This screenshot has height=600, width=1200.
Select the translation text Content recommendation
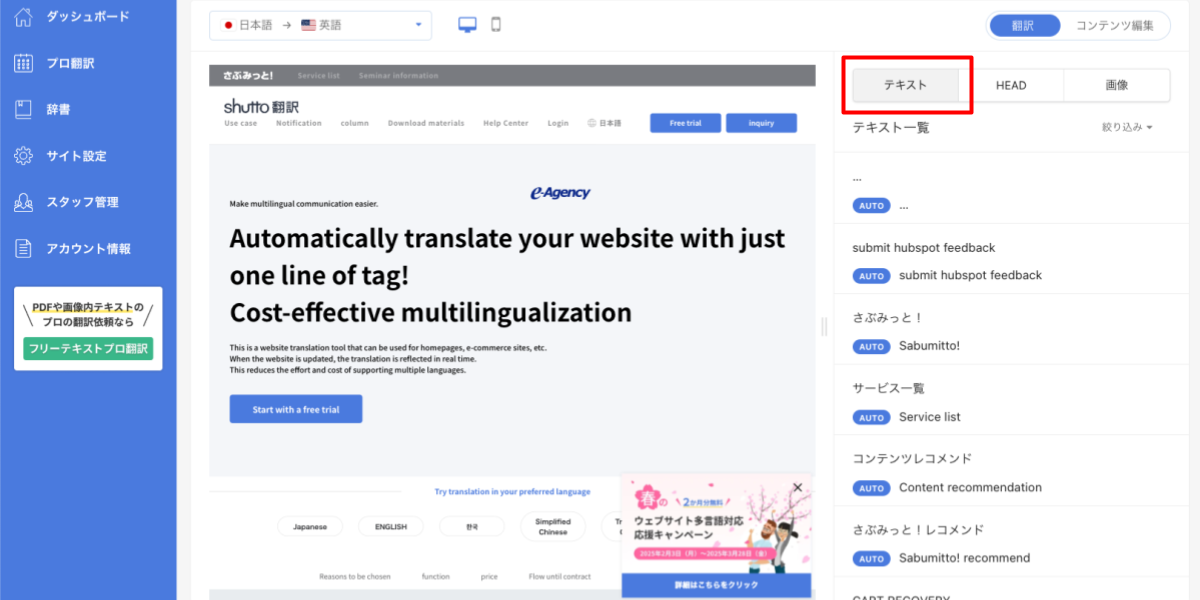pyautogui.click(x=970, y=488)
